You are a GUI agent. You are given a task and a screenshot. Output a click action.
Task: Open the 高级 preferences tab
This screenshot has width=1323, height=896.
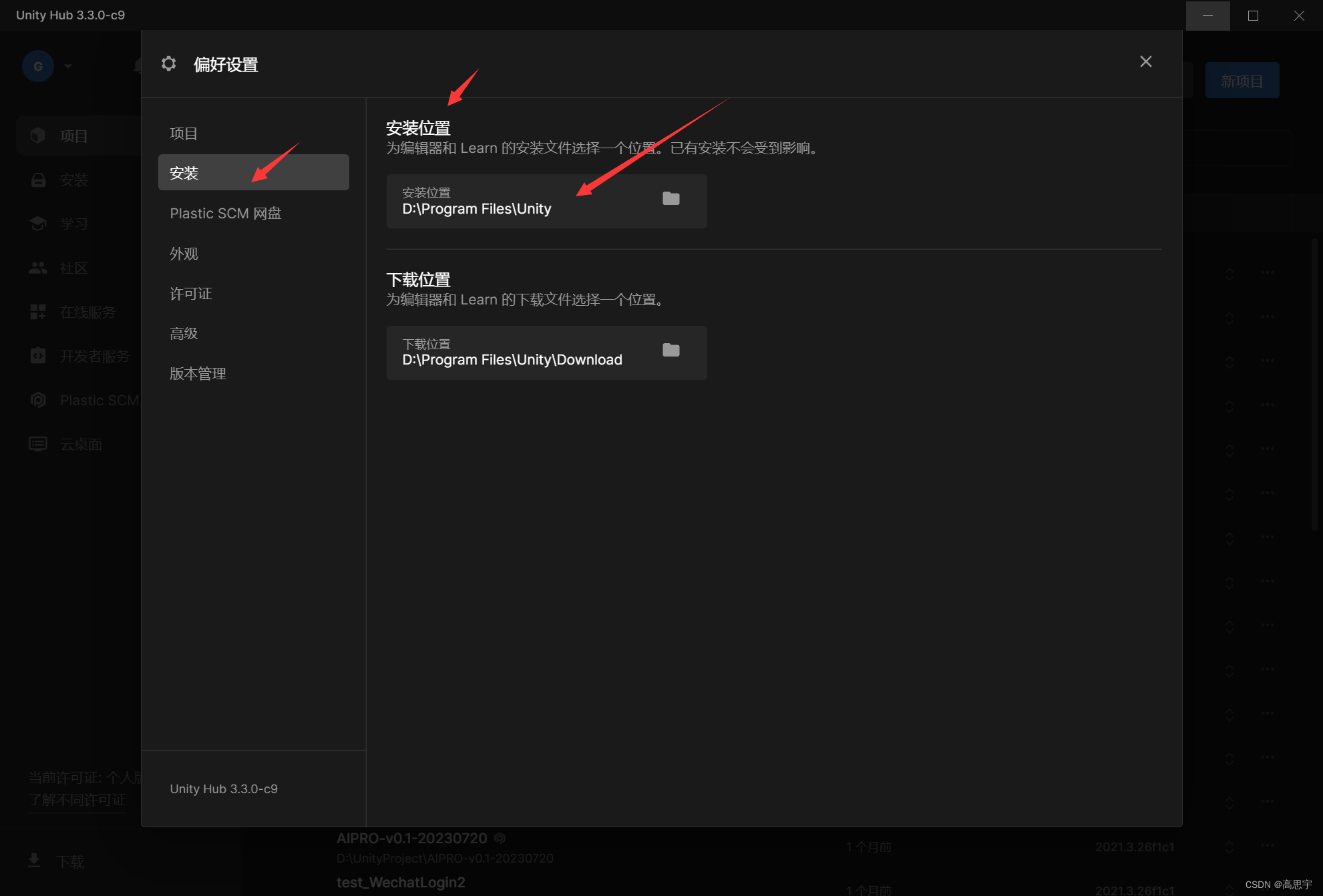coord(254,333)
